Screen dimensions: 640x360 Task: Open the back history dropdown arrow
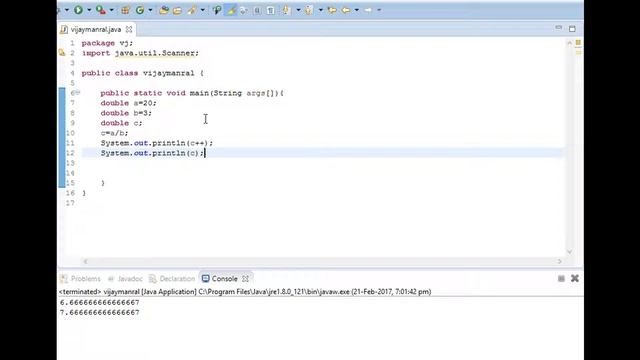pos(356,10)
